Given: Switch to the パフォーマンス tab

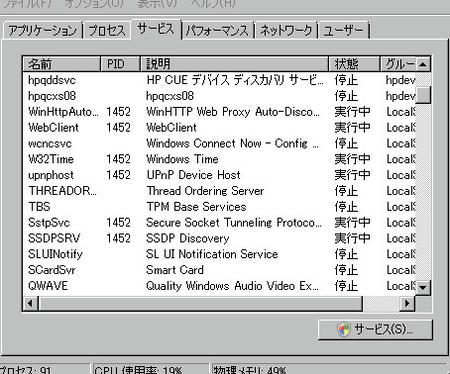Looking at the screenshot, I should tap(217, 31).
